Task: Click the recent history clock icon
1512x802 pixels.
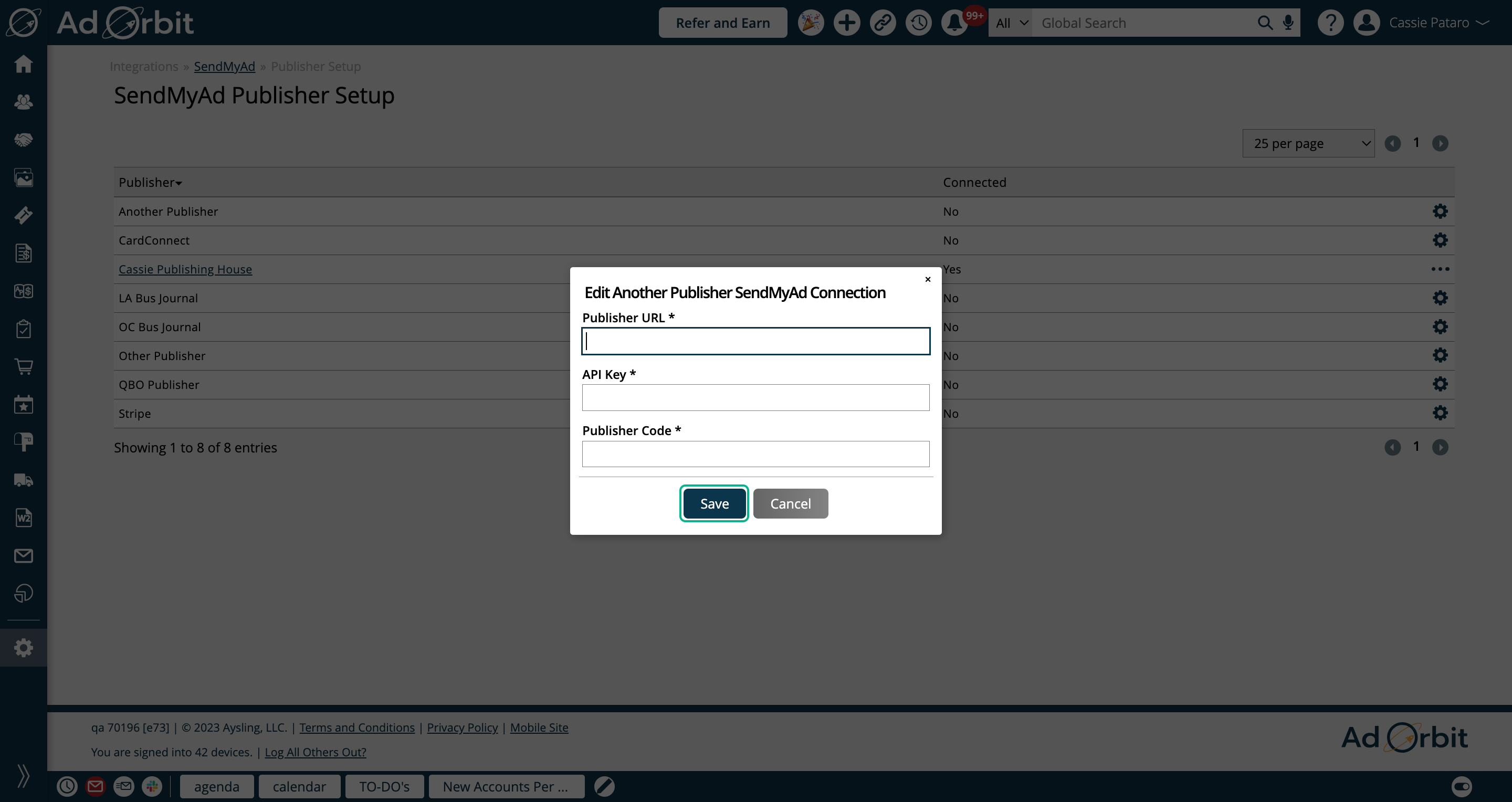Action: pos(919,23)
